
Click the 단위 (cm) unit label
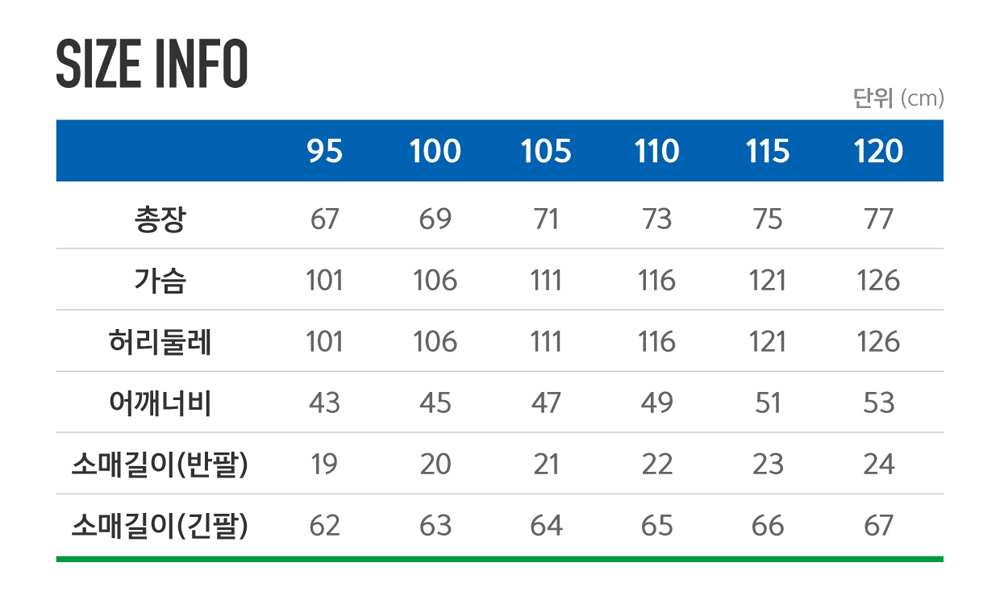899,98
